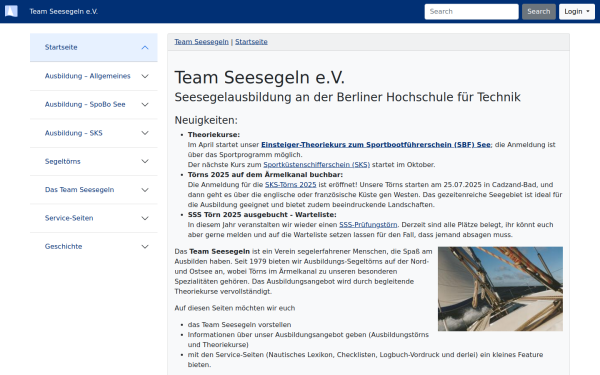Click Törns 2025 auf dem Ärmelkanal buchbar heading

point(265,174)
